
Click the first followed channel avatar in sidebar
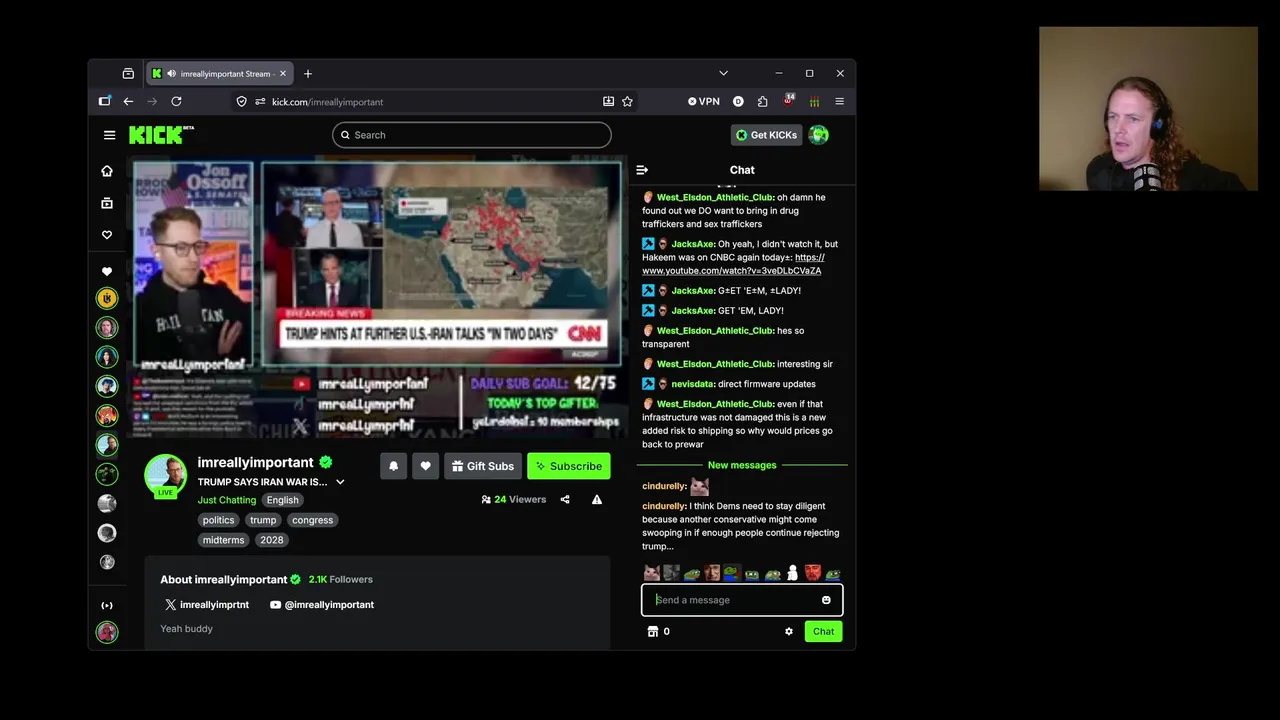point(107,298)
